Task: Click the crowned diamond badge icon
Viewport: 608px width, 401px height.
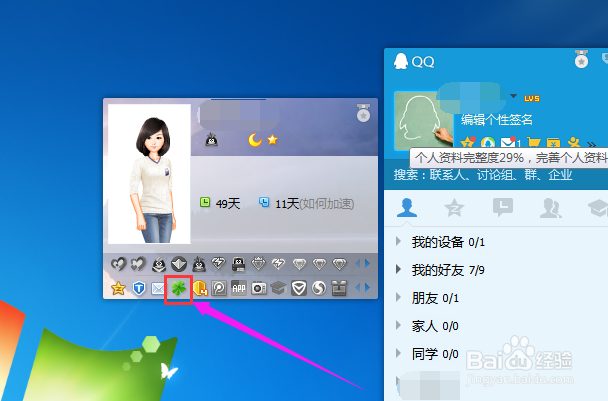Action: (x=258, y=264)
